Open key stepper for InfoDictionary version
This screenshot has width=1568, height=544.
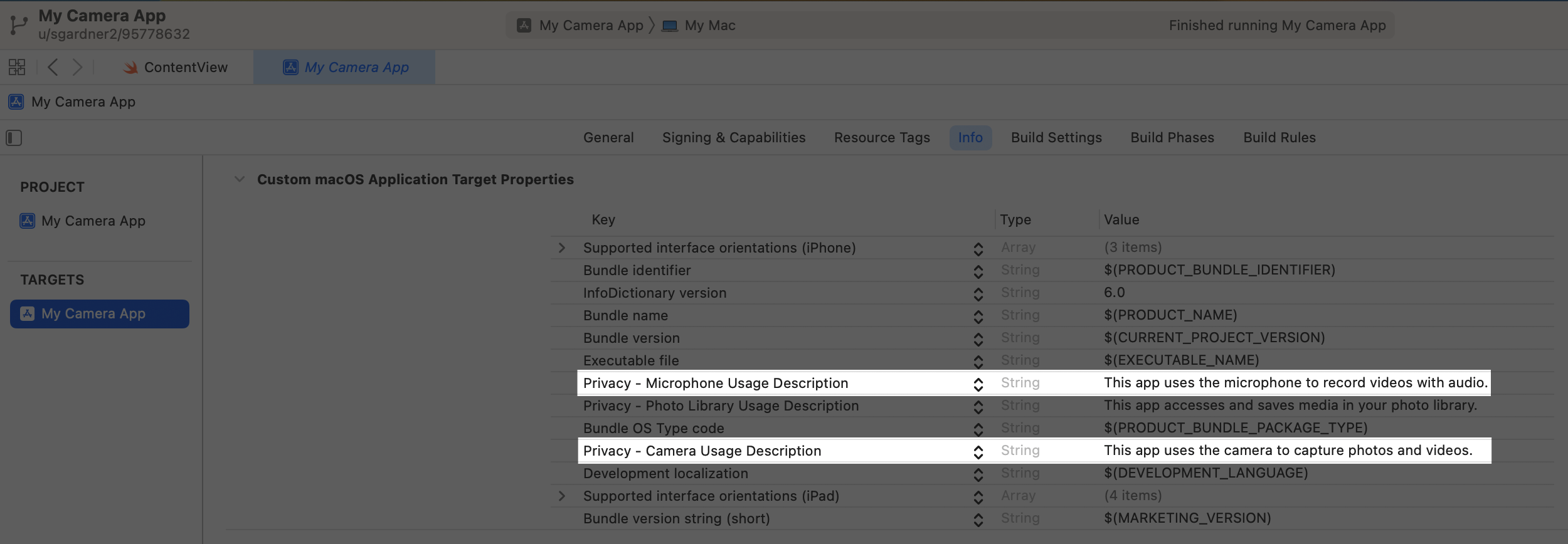tap(978, 294)
